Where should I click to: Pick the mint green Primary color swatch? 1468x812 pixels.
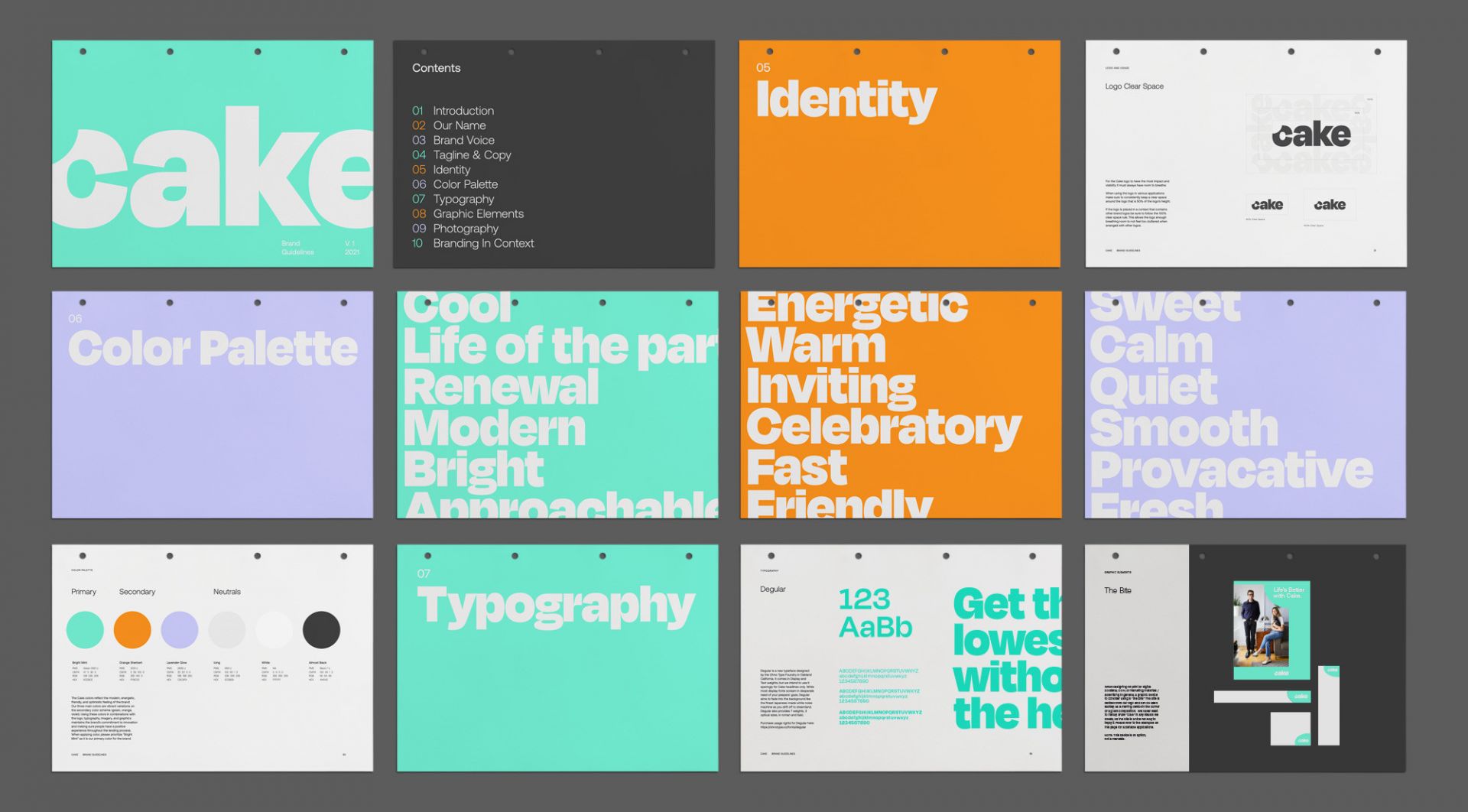pyautogui.click(x=85, y=630)
